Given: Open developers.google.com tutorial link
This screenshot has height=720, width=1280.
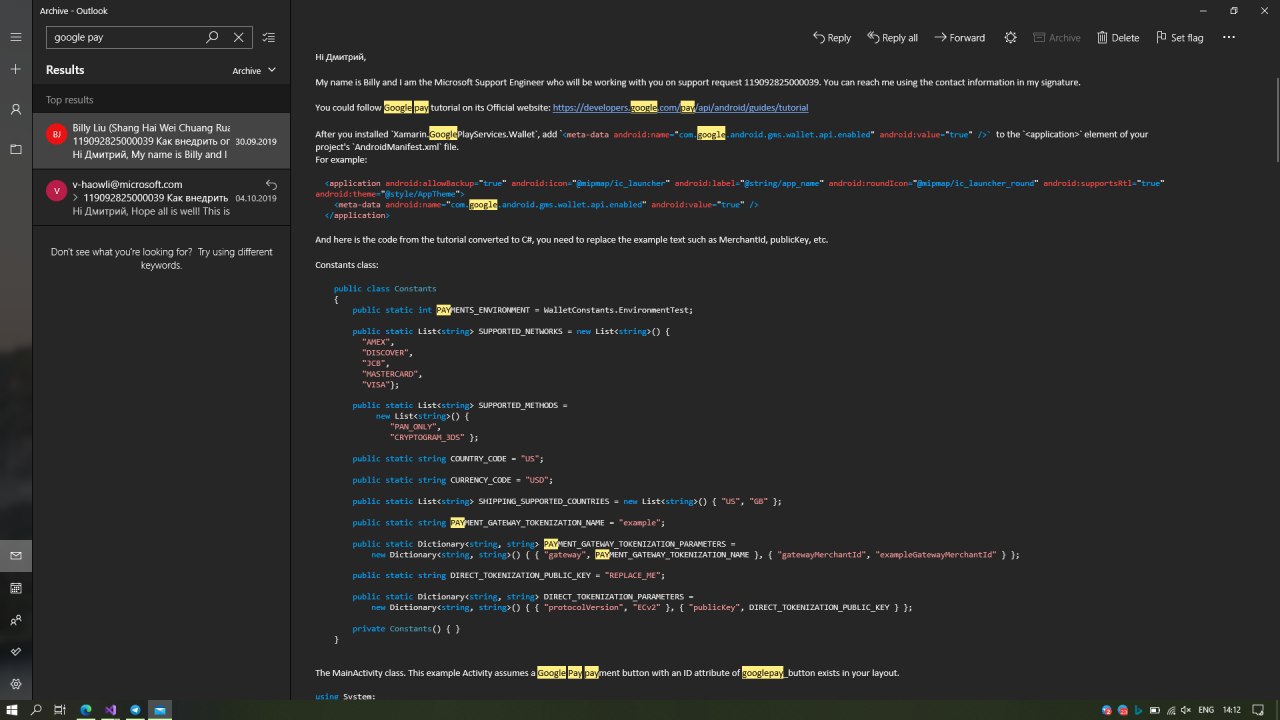Looking at the screenshot, I should (x=680, y=107).
